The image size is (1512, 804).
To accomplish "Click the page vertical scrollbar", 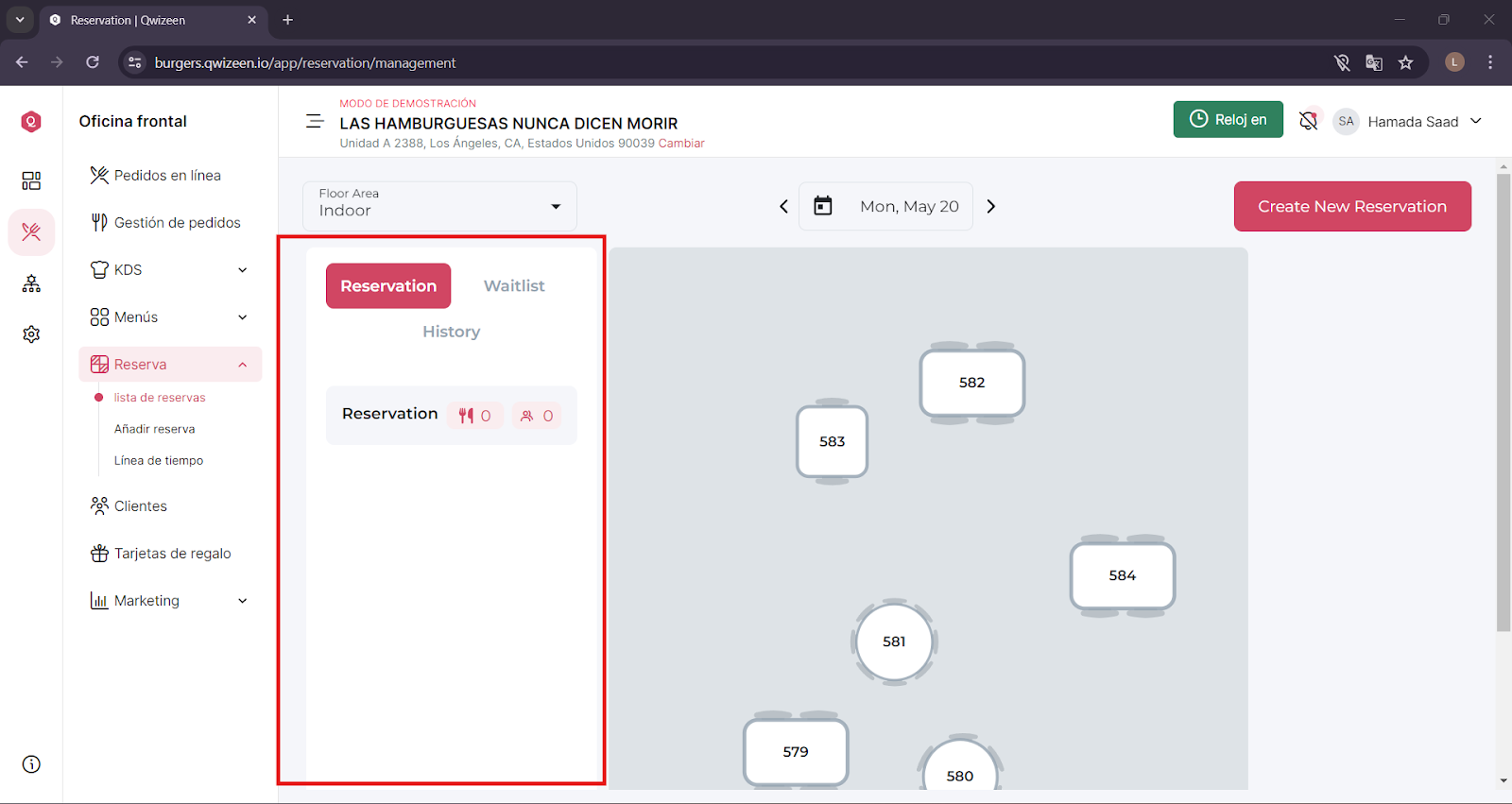I will click(1503, 402).
